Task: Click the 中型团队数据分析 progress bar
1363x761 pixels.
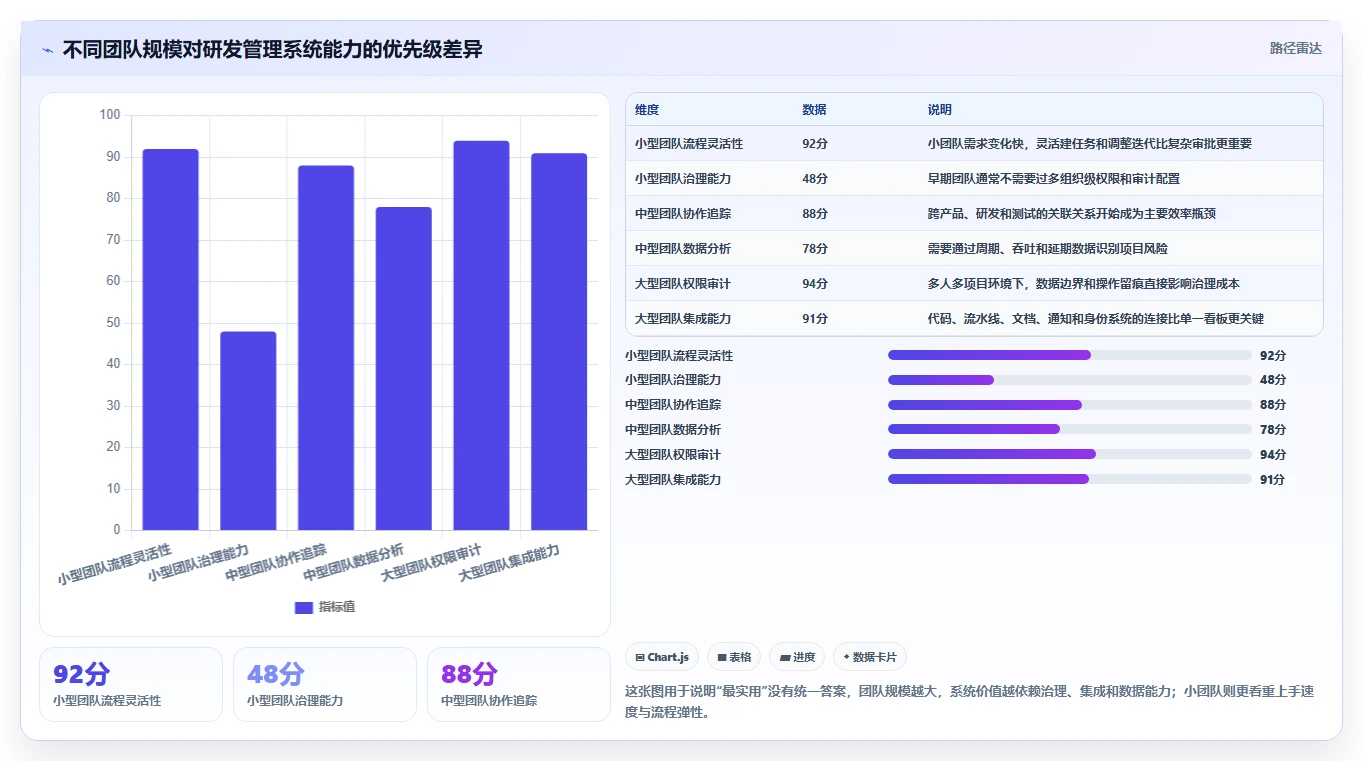Action: [x=1070, y=429]
